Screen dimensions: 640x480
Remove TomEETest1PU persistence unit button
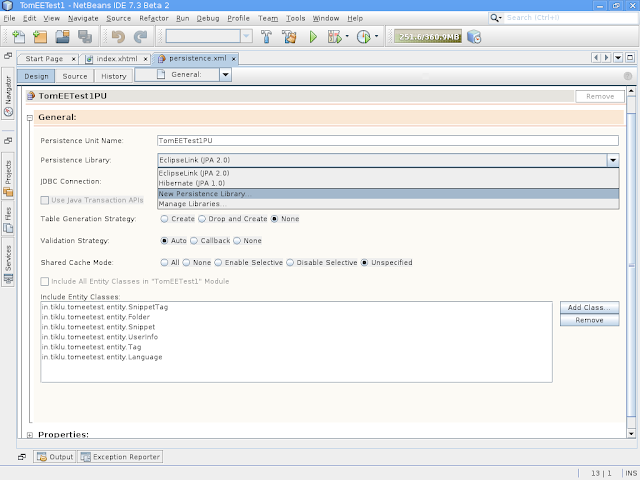point(600,96)
